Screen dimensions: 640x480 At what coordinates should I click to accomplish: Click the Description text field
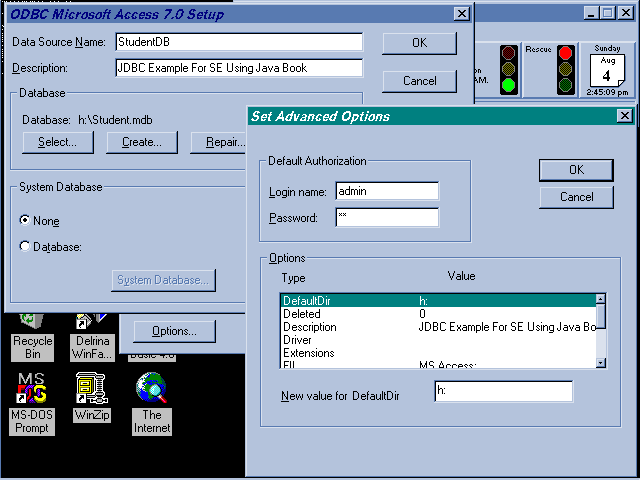pyautogui.click(x=239, y=68)
